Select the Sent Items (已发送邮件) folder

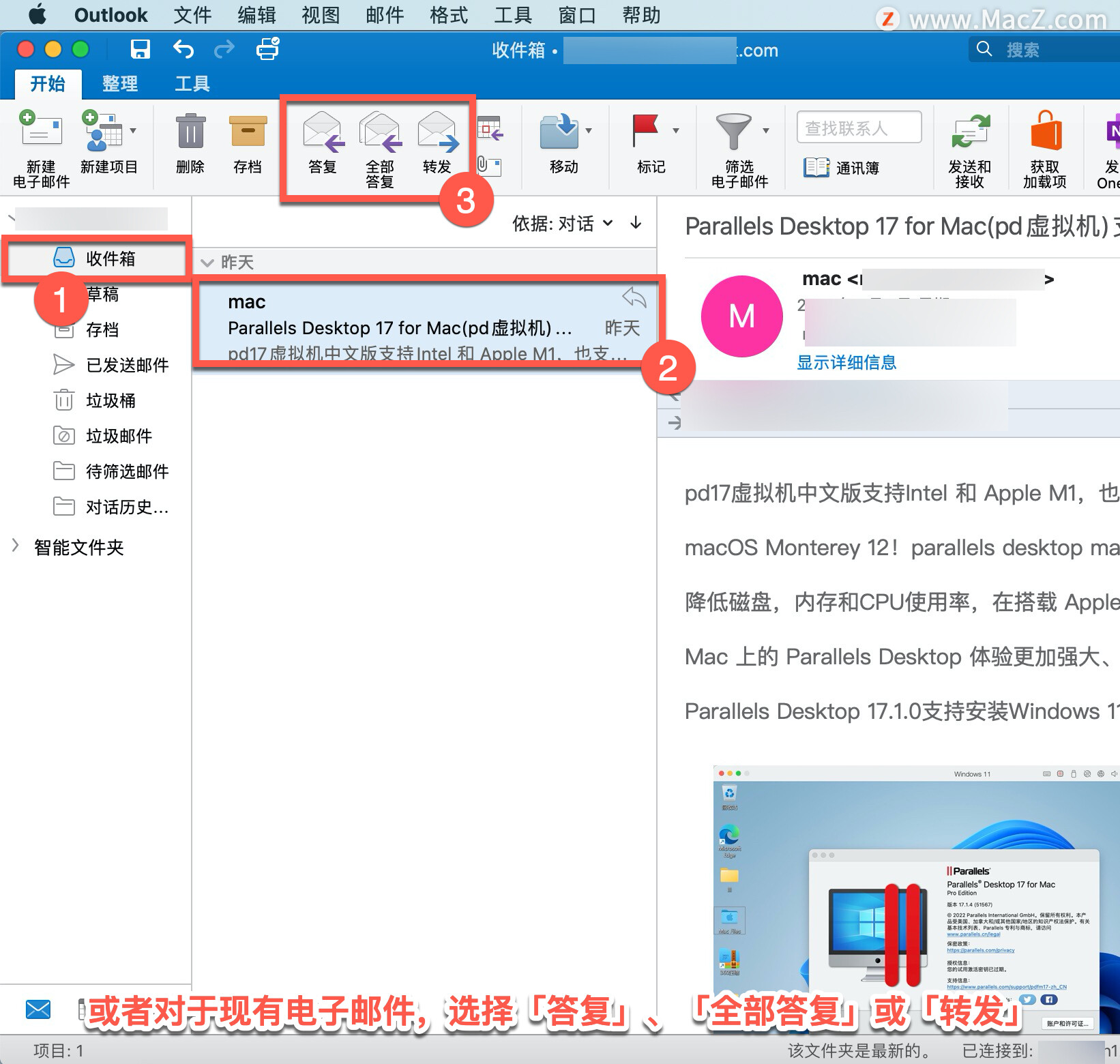[x=109, y=365]
